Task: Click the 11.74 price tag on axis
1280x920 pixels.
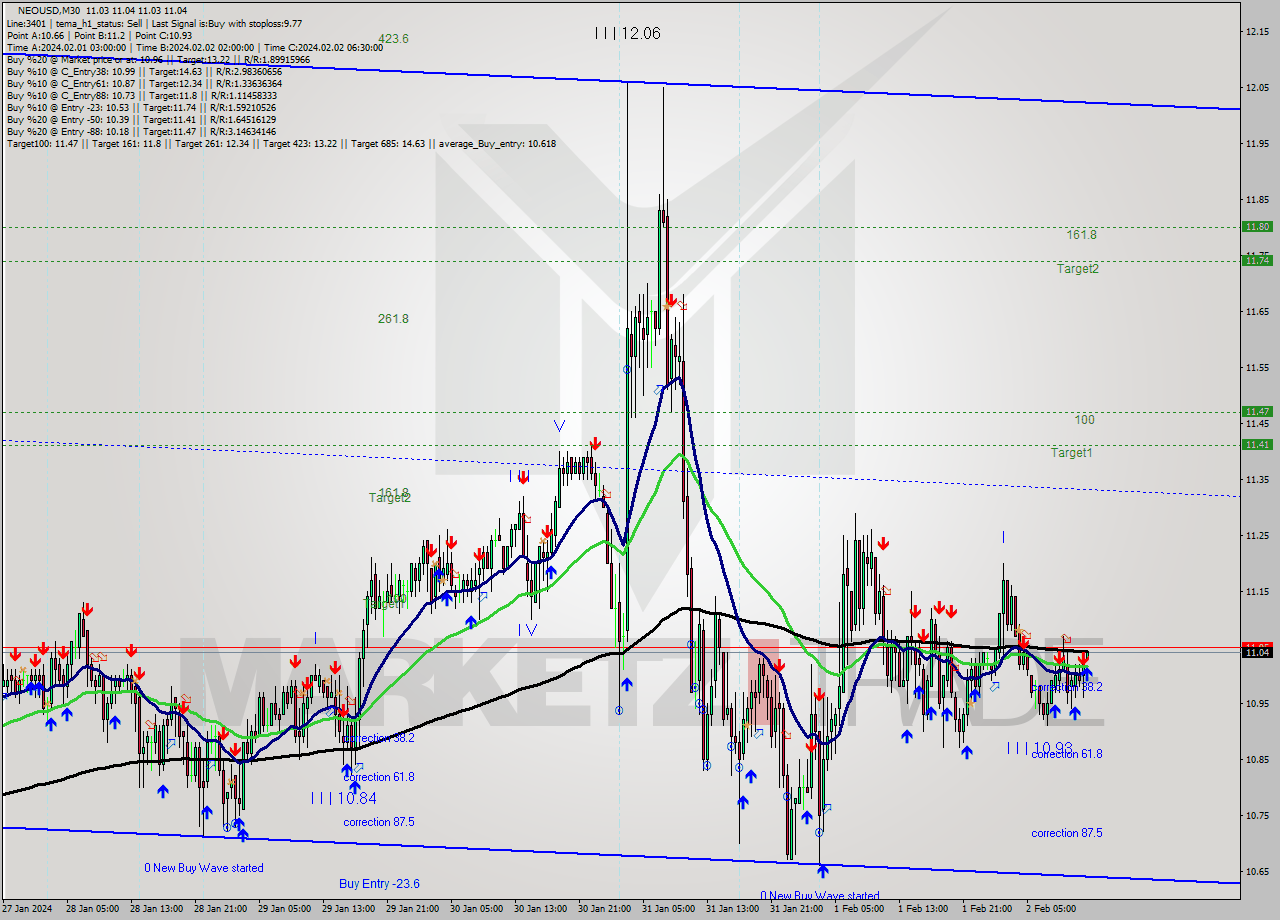Action: click(x=1257, y=260)
